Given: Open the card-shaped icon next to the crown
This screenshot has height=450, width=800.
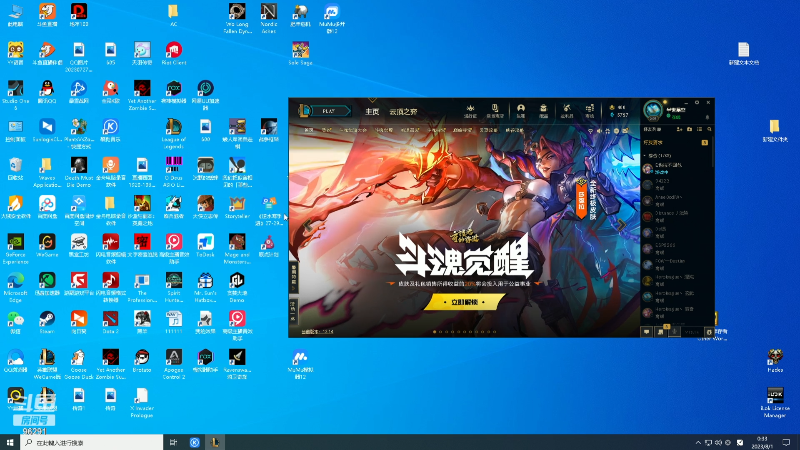Looking at the screenshot, I should [494, 110].
